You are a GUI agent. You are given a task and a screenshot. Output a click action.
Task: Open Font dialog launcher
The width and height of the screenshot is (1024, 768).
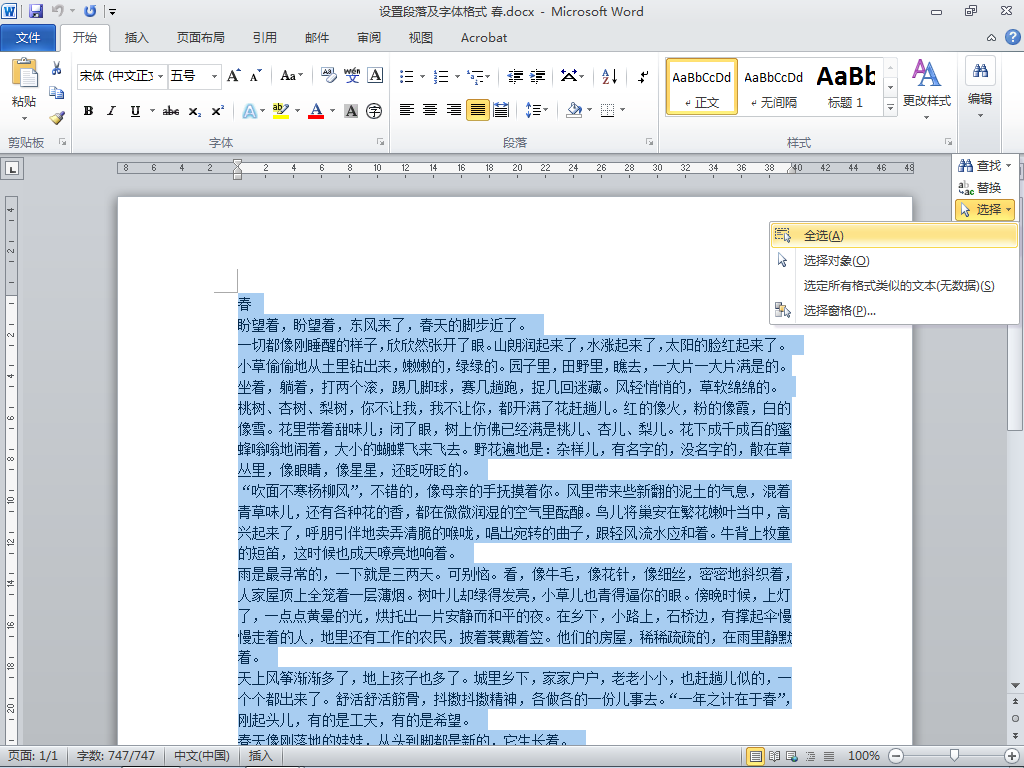coord(380,142)
